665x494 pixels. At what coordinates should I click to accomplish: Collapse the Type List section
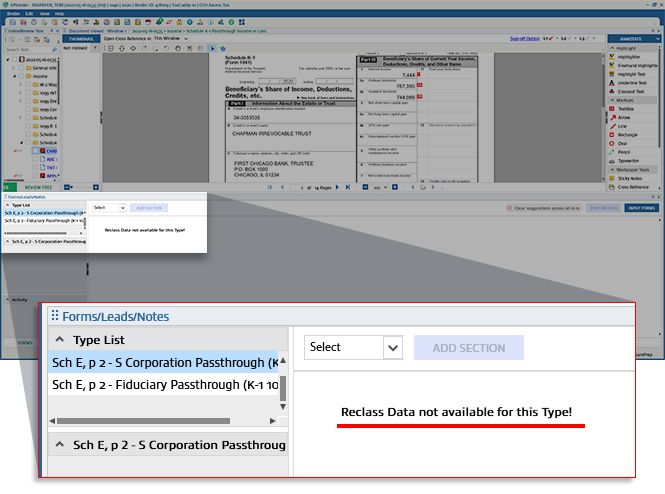click(60, 340)
